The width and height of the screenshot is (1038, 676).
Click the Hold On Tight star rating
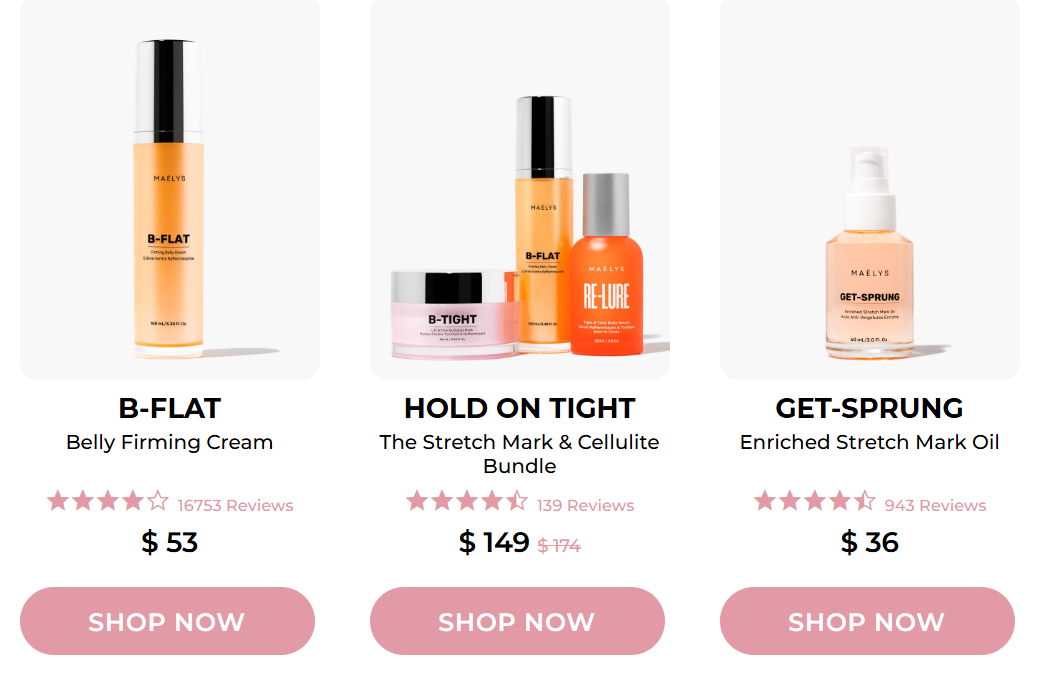coord(467,501)
